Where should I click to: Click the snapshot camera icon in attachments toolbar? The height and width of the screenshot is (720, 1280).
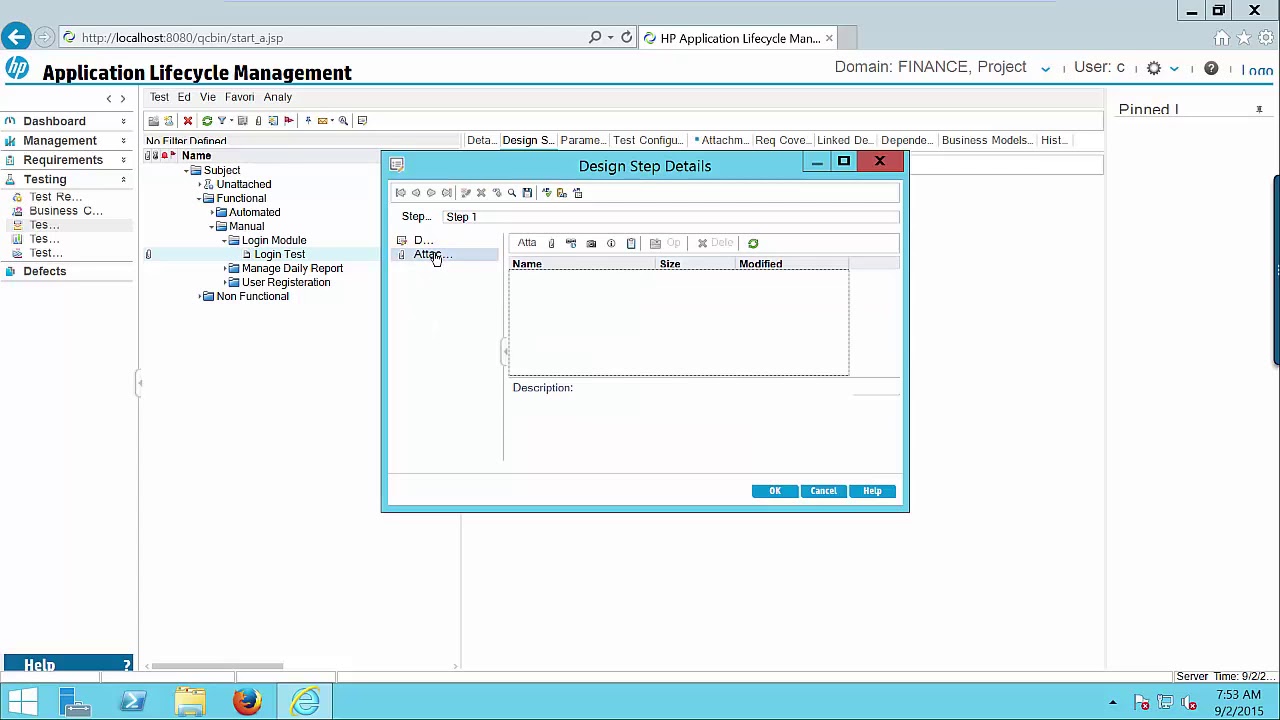591,243
